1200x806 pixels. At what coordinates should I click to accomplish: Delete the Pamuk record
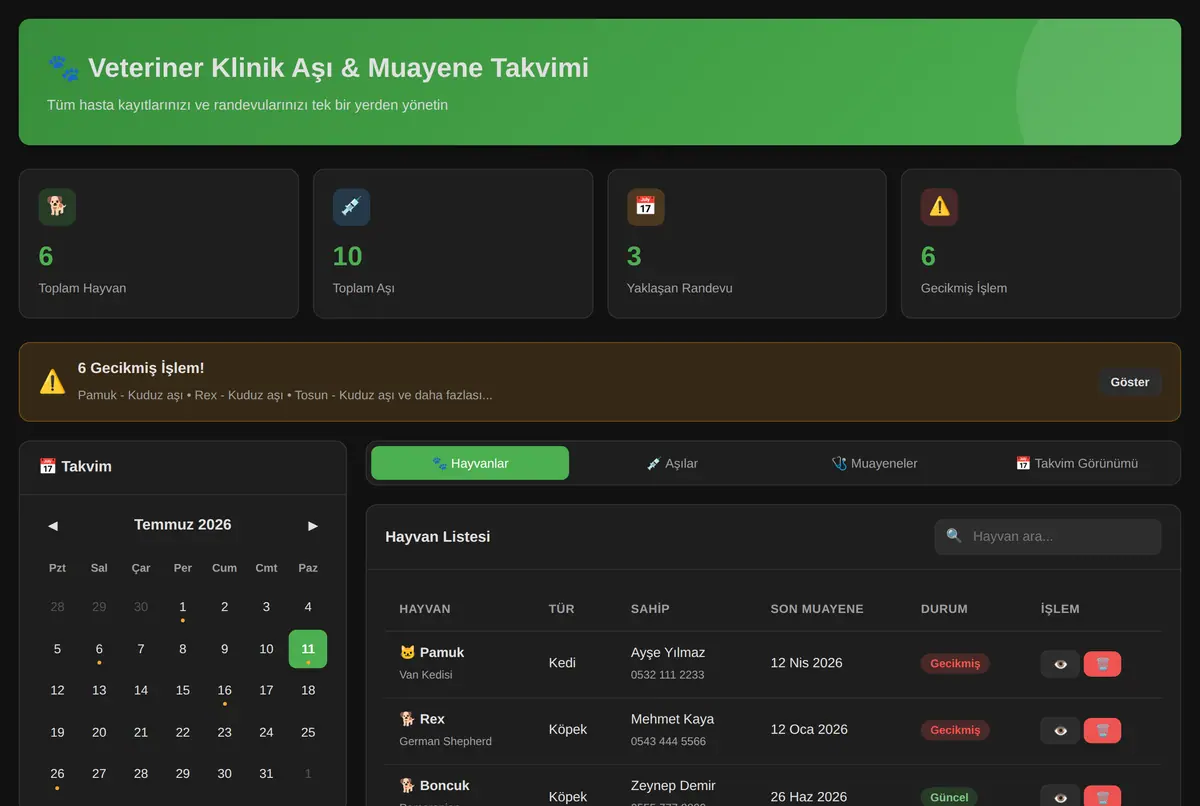1102,664
